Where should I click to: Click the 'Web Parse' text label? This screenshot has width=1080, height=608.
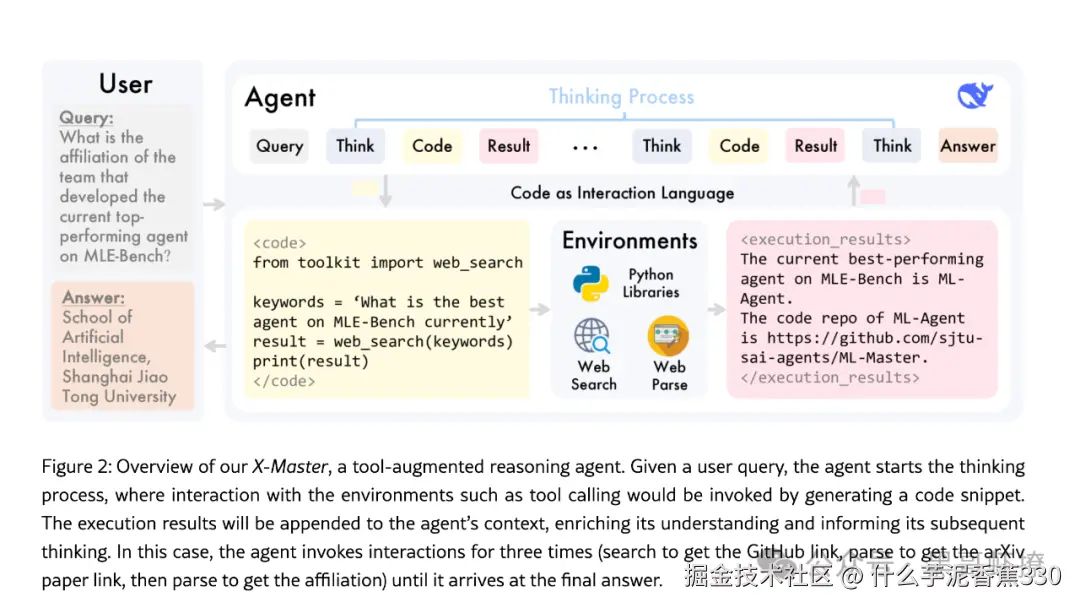[x=669, y=375]
